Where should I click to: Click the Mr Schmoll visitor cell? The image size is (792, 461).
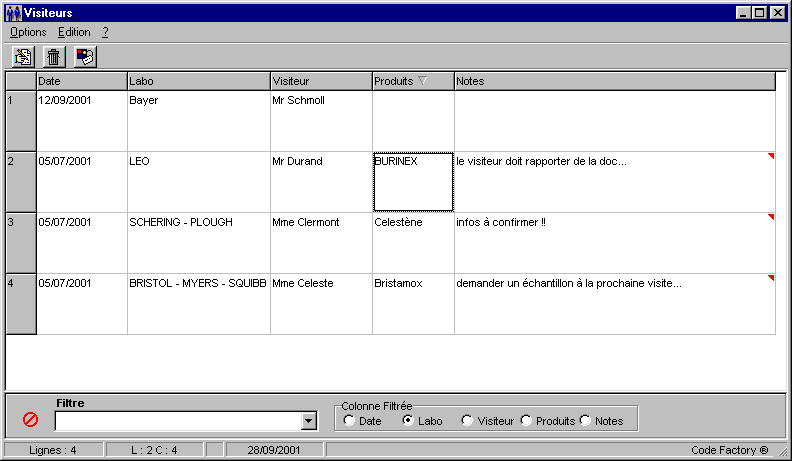[321, 121]
